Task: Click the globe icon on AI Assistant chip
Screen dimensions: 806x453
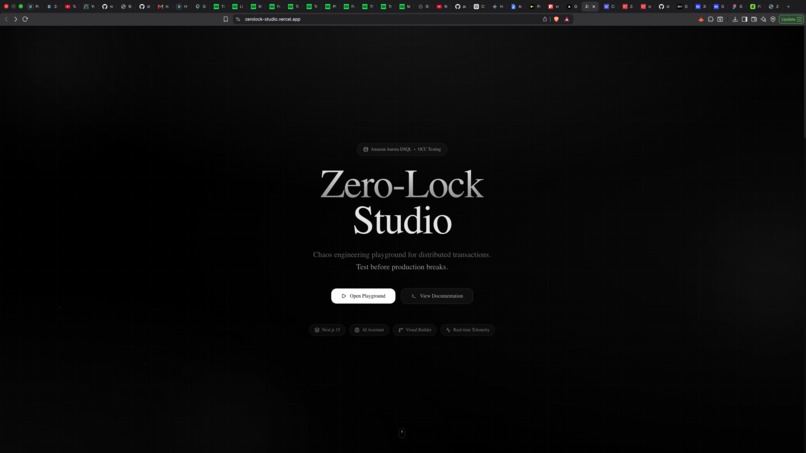Action: (357, 330)
